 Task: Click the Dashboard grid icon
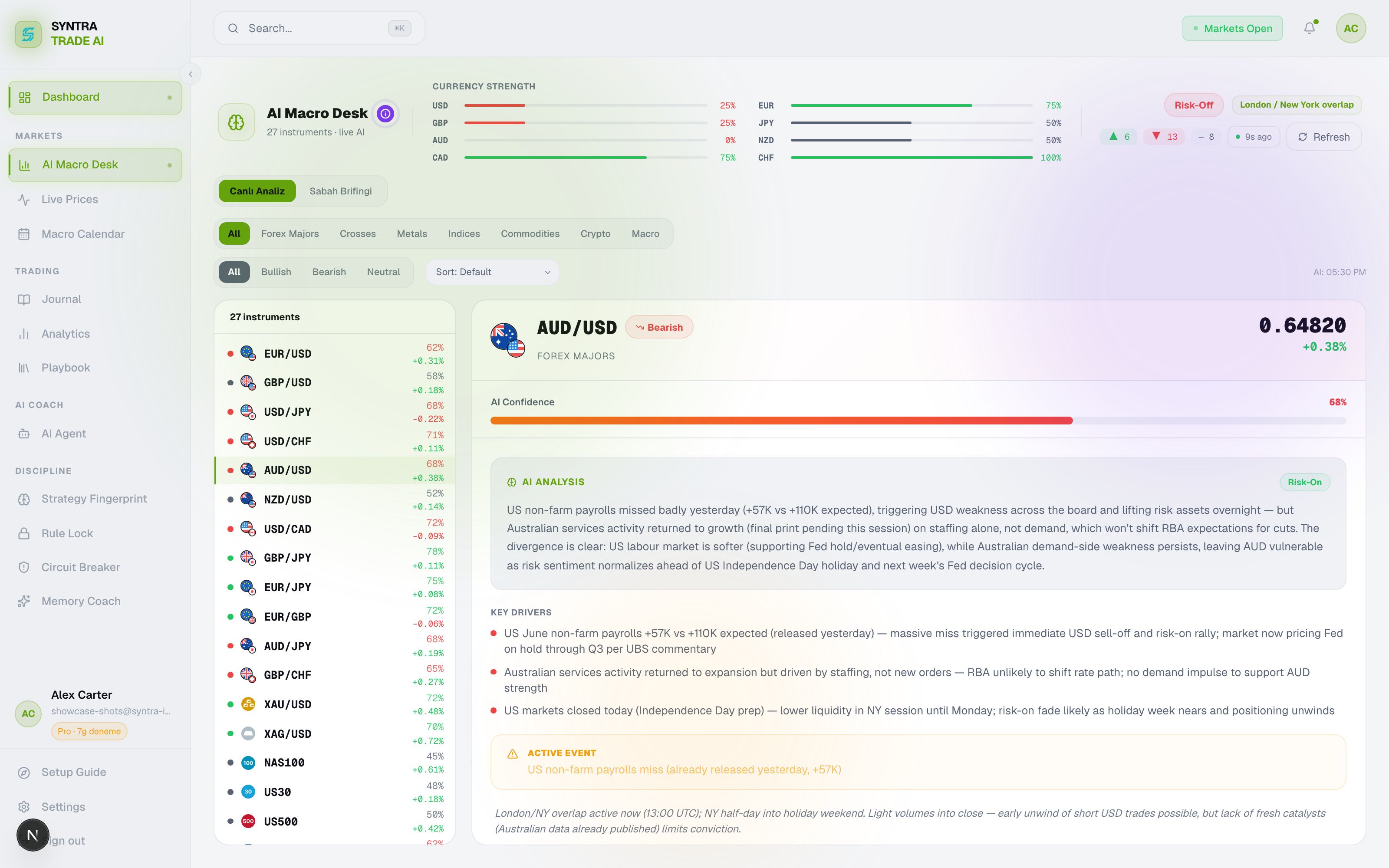pyautogui.click(x=24, y=98)
